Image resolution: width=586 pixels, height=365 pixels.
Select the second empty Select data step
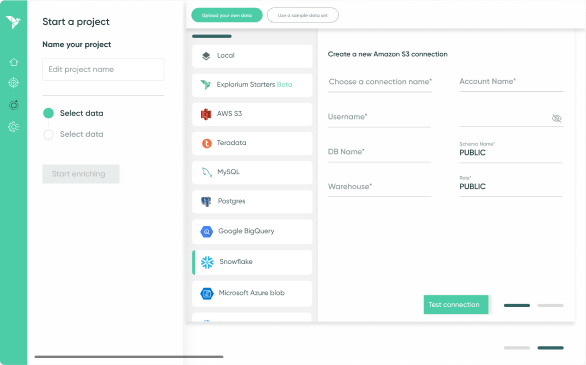coord(48,134)
